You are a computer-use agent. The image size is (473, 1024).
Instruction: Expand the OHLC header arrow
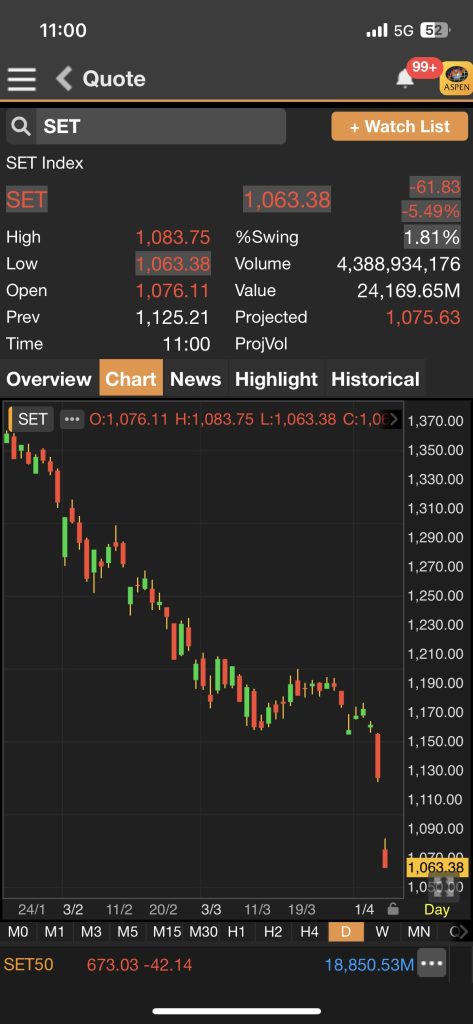pos(394,419)
